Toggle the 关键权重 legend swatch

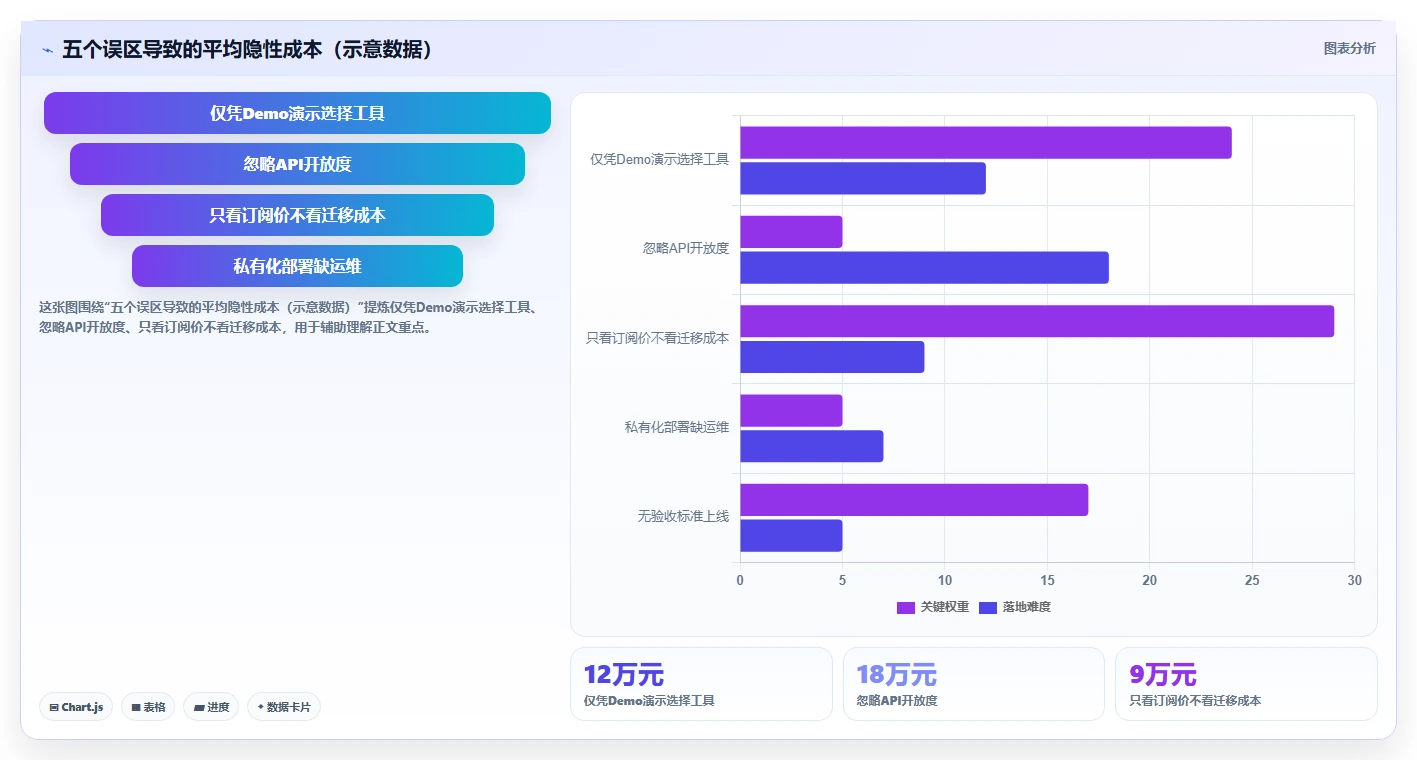906,607
